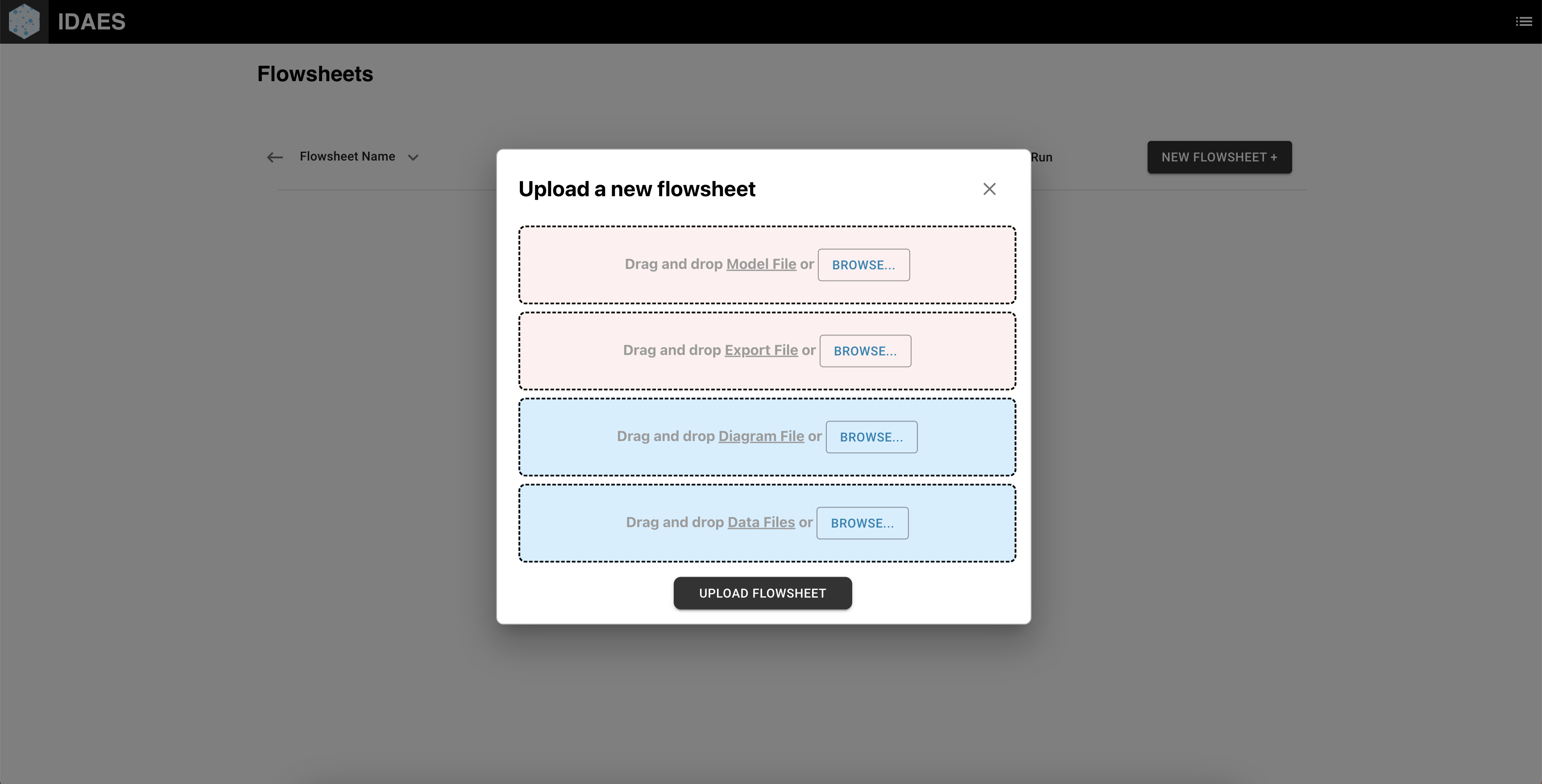Click the IDAES title text
Screen dimensions: 1542x784
91,21
